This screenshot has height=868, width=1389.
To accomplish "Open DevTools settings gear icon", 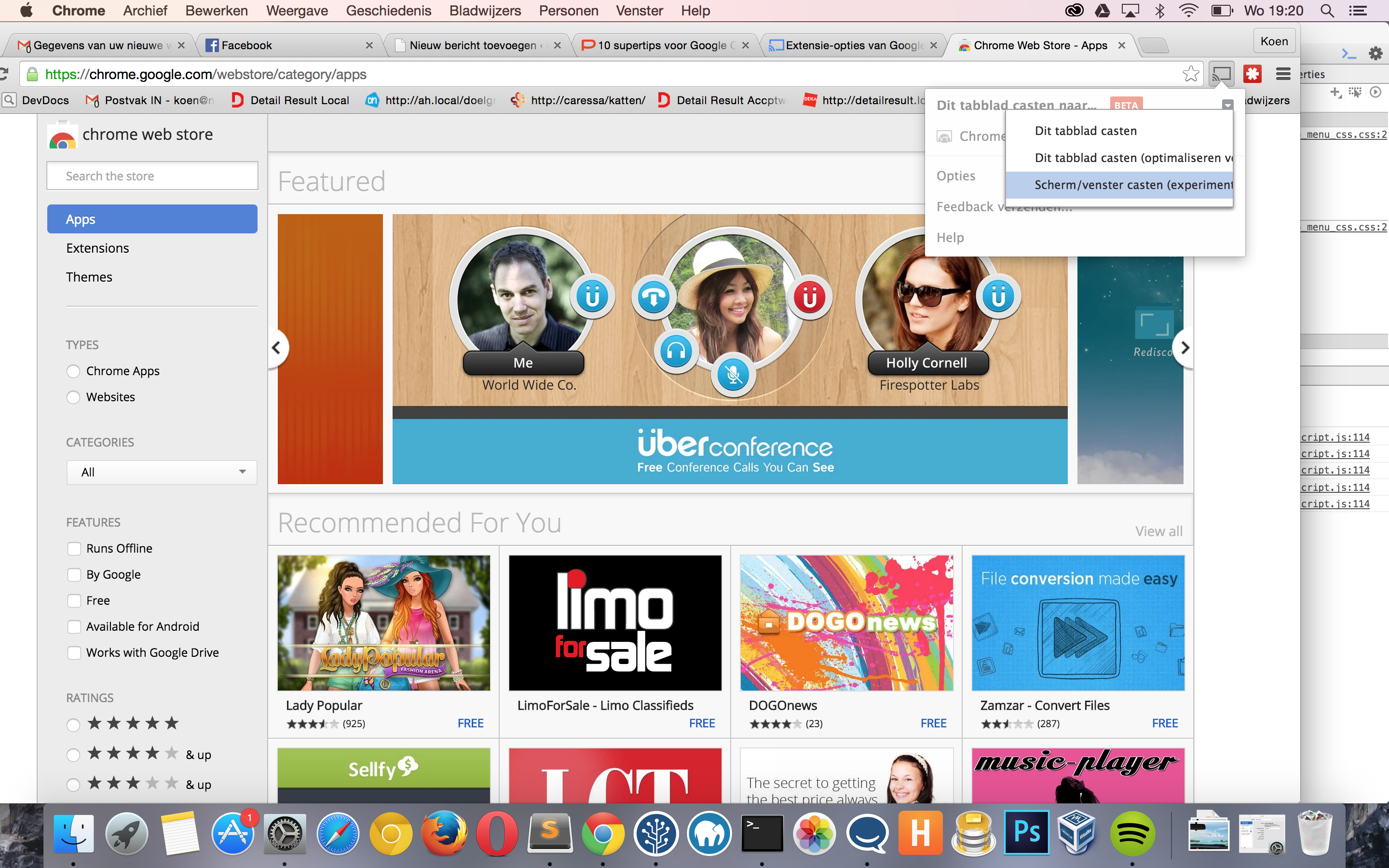I will coord(1375,54).
